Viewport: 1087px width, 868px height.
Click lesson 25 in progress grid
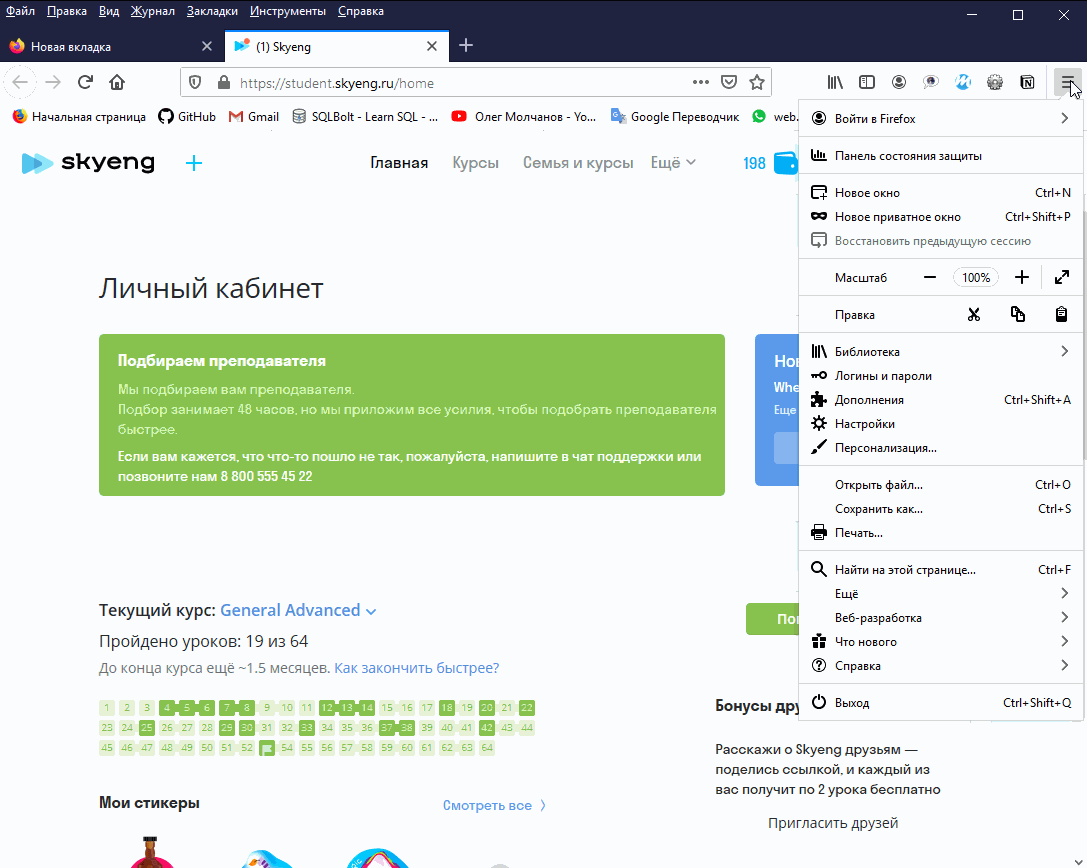tap(146, 727)
